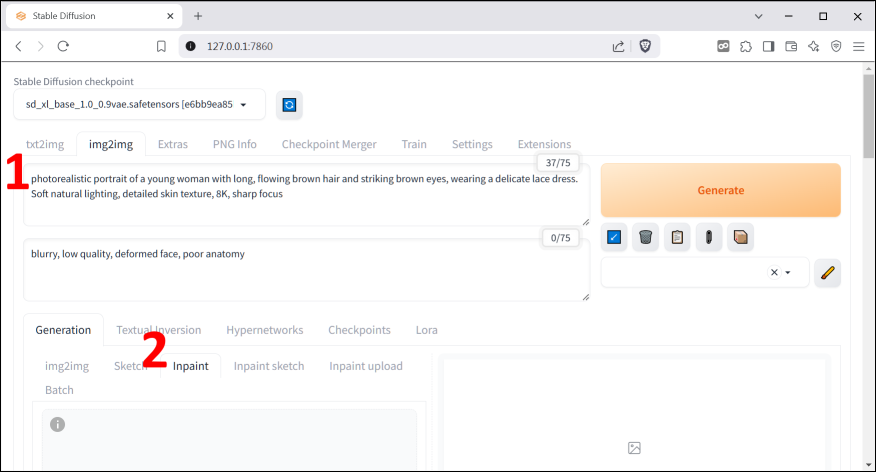Clear the prompt with the trash icon
Screen dimensions: 876x472
point(646,237)
